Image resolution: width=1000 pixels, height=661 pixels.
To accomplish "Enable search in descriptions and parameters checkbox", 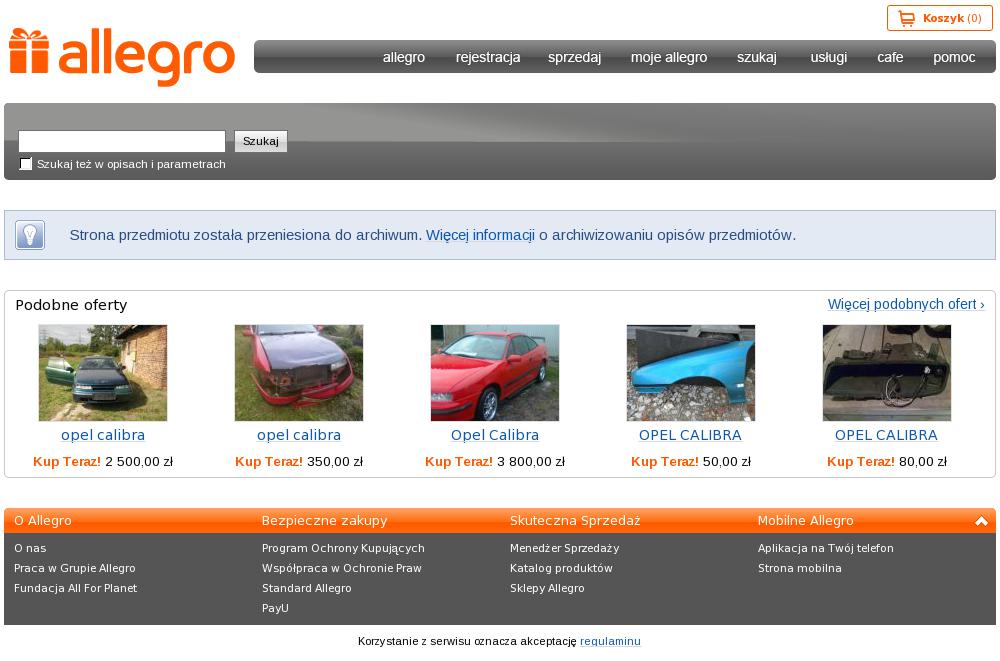I will tap(26, 164).
